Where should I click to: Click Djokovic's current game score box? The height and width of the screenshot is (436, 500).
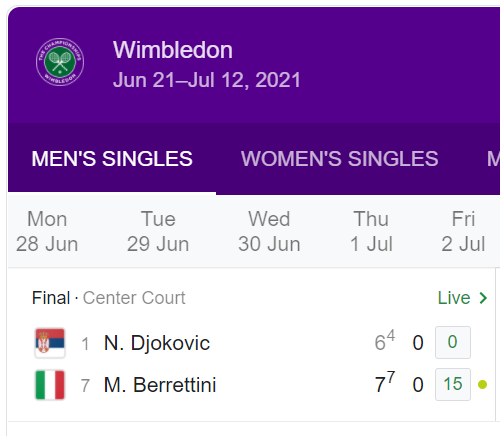[x=453, y=342]
